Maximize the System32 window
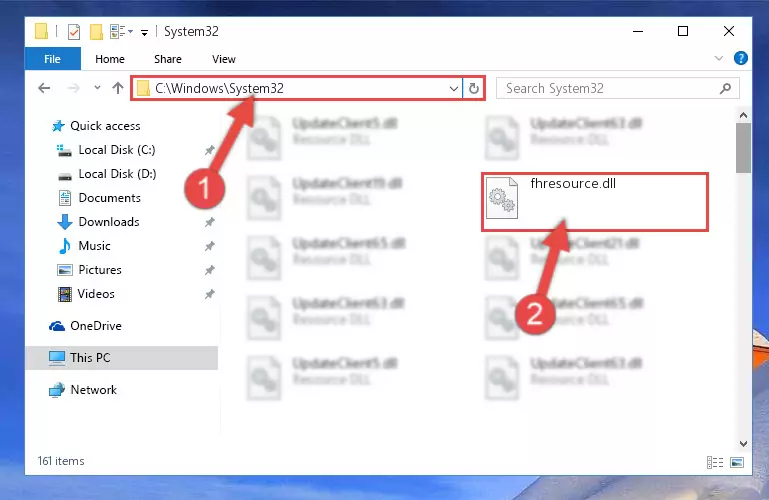Screen dimensions: 769x500 [683, 31]
